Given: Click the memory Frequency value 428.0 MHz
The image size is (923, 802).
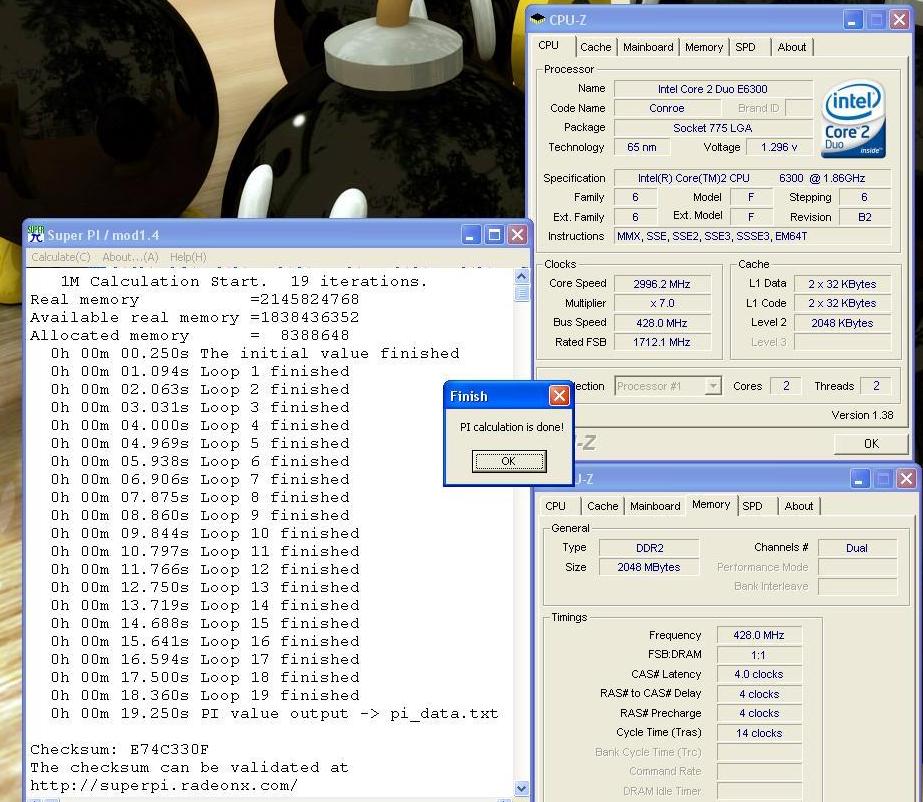Looking at the screenshot, I should [x=759, y=635].
